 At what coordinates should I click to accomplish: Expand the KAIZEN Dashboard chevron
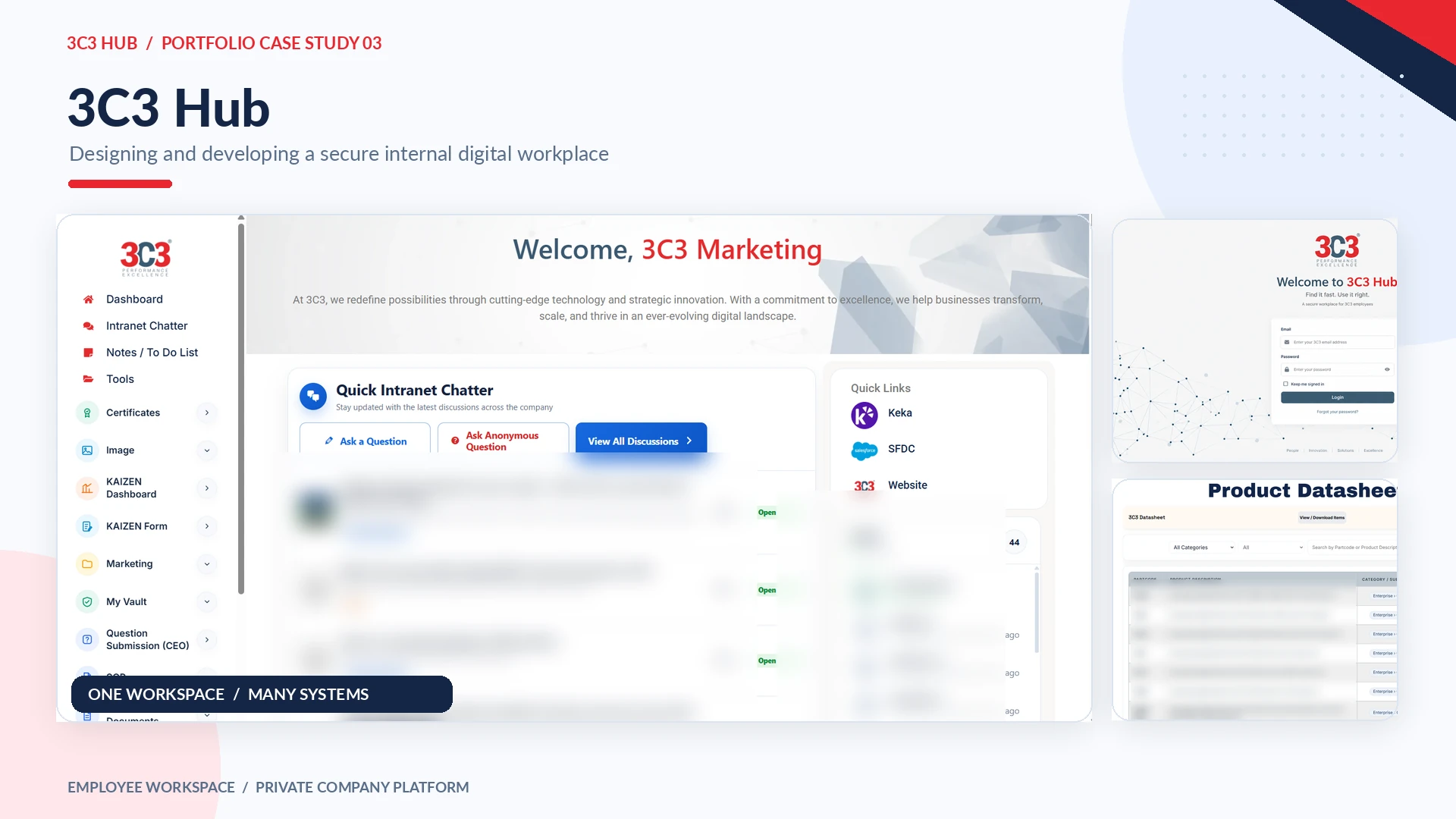tap(207, 488)
